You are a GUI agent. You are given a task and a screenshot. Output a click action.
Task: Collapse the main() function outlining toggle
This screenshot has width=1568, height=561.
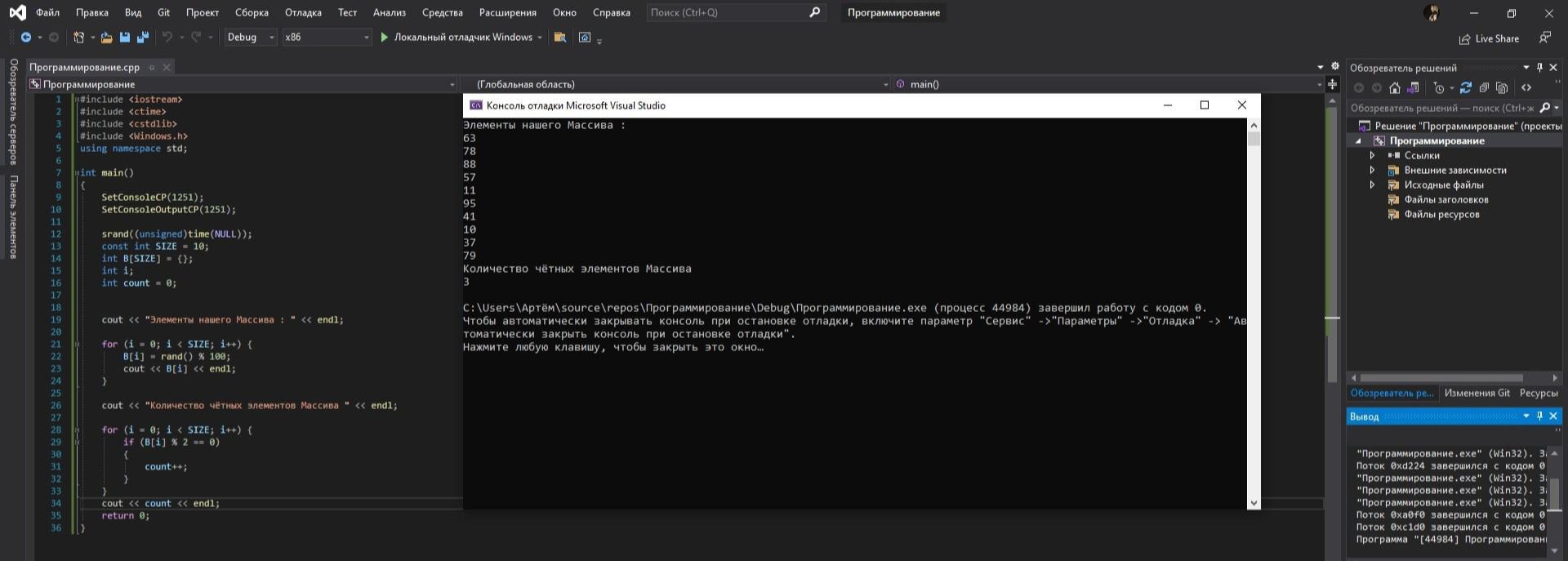point(78,173)
